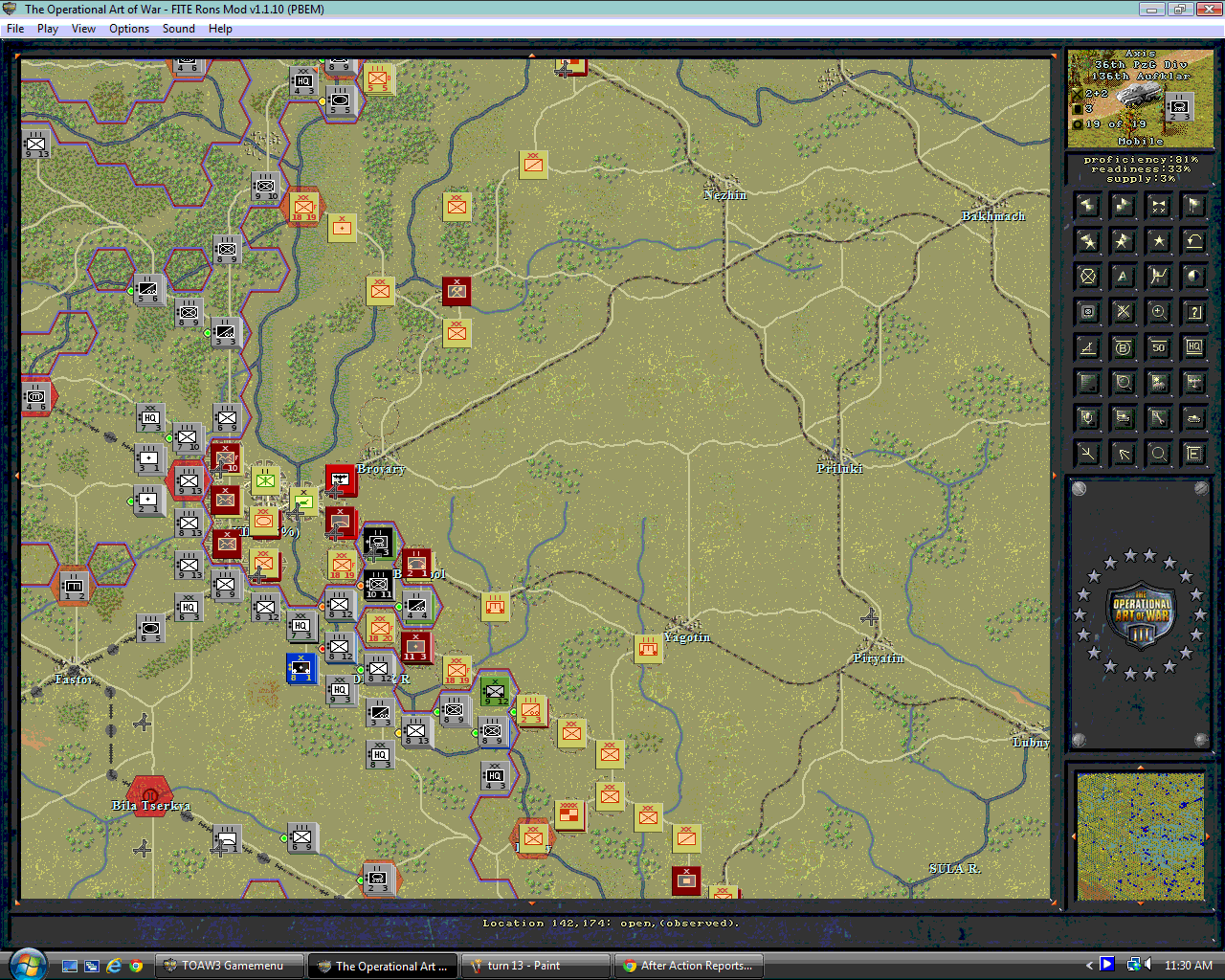Click the '50' icon button

click(x=1158, y=347)
